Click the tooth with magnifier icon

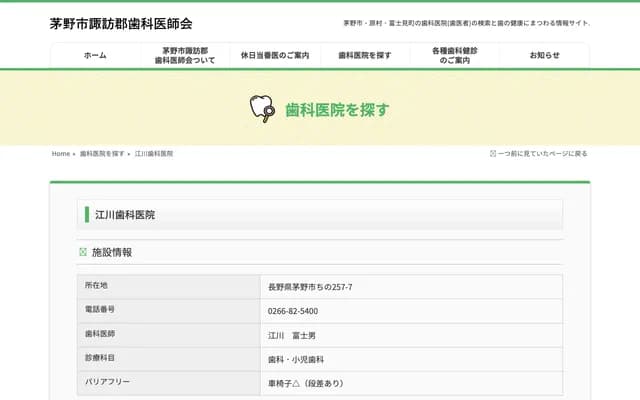(262, 109)
